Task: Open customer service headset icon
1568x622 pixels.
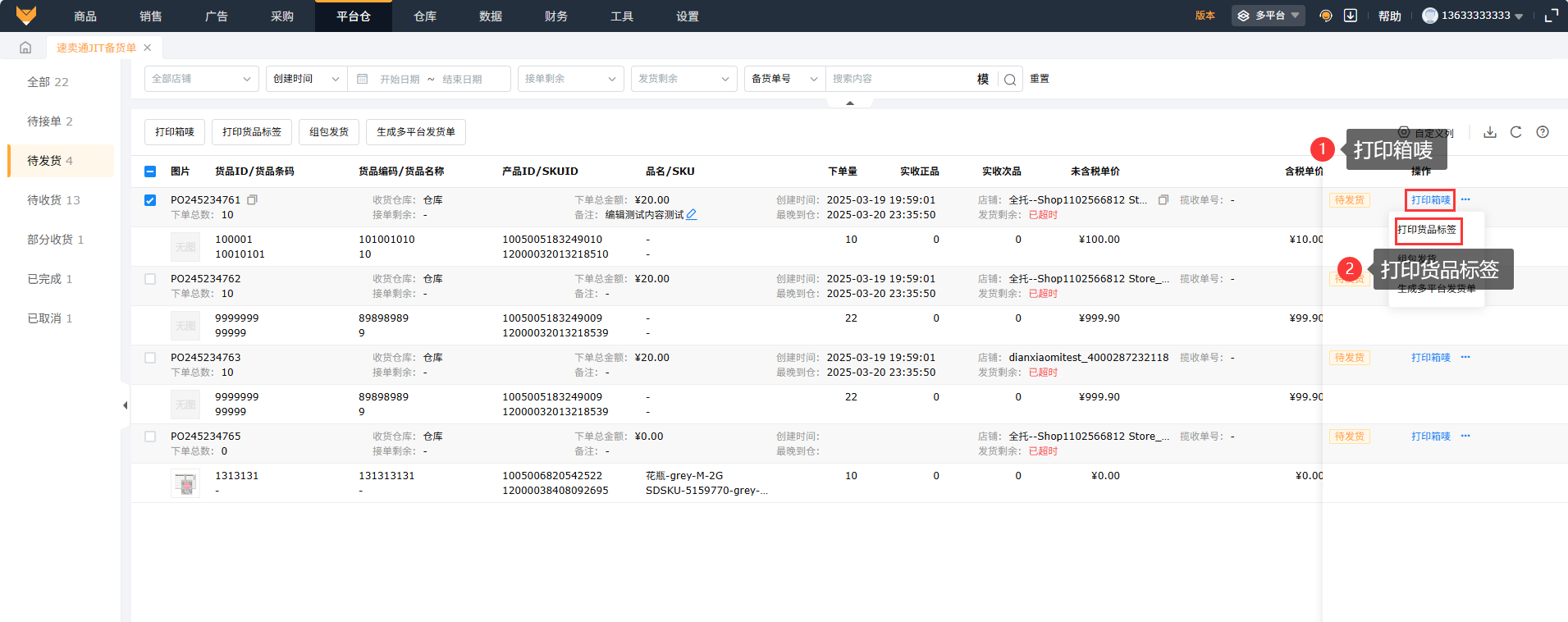Action: point(1326,16)
